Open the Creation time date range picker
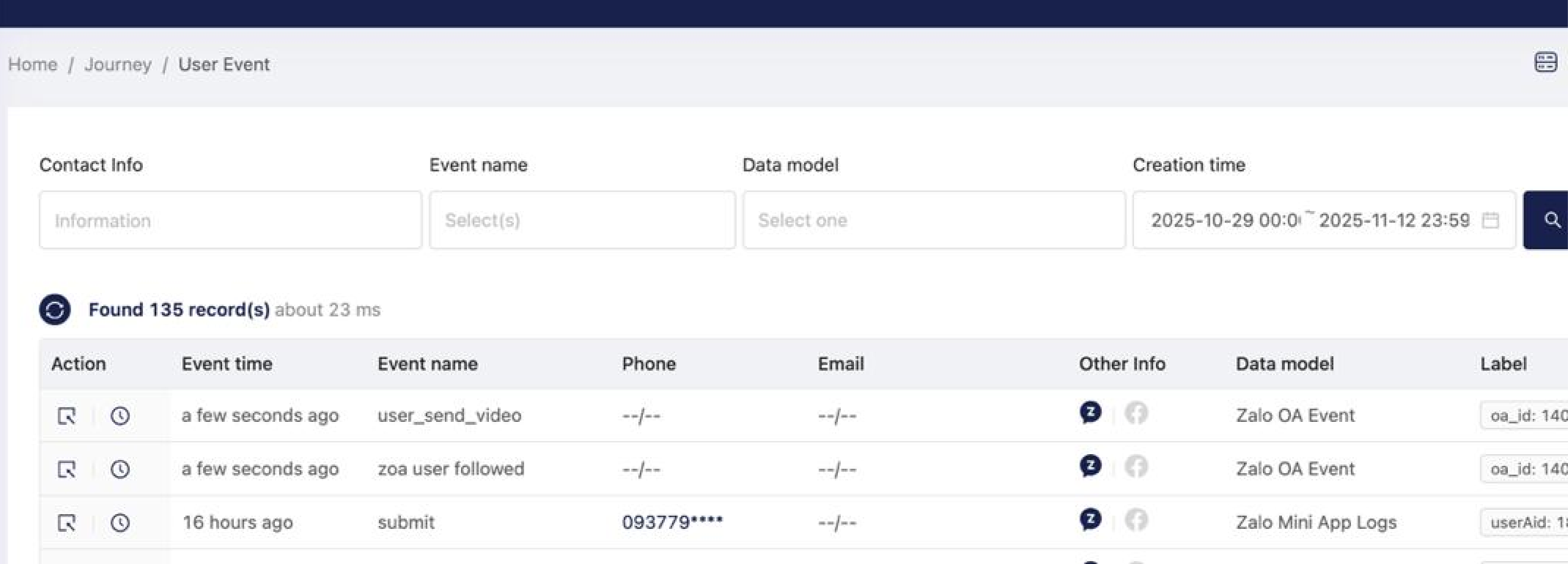 1309,220
